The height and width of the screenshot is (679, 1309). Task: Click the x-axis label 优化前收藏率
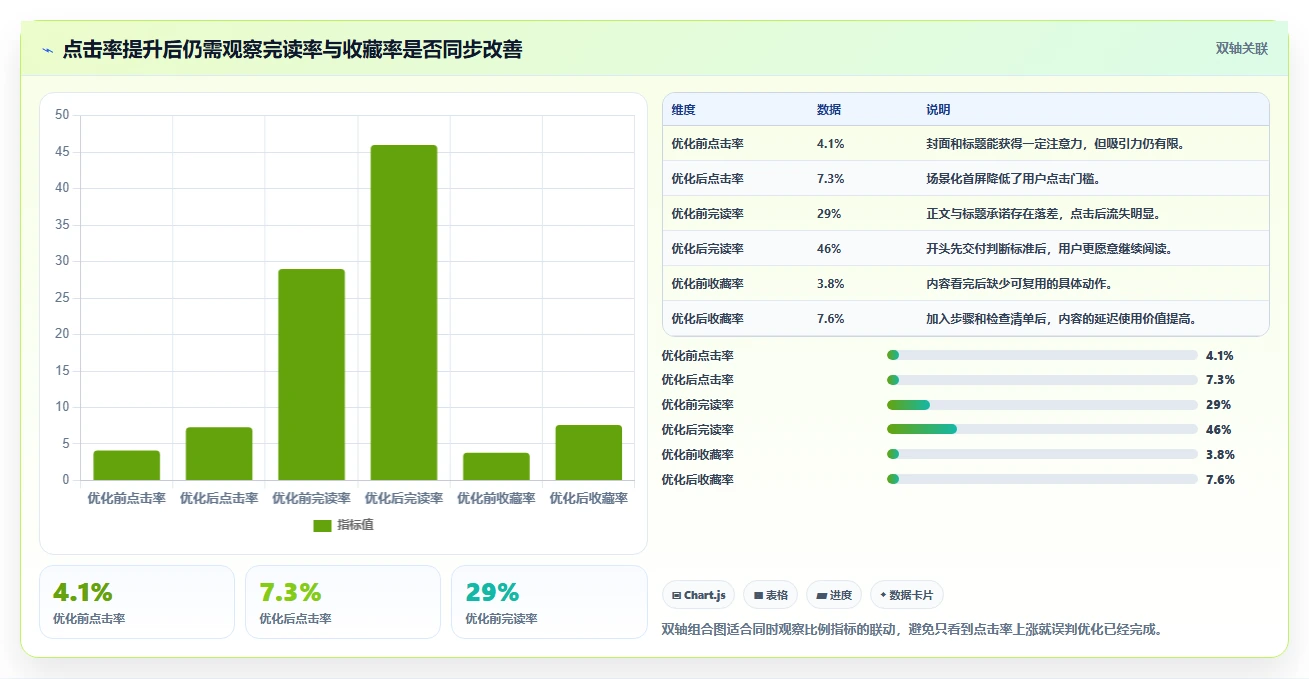496,498
